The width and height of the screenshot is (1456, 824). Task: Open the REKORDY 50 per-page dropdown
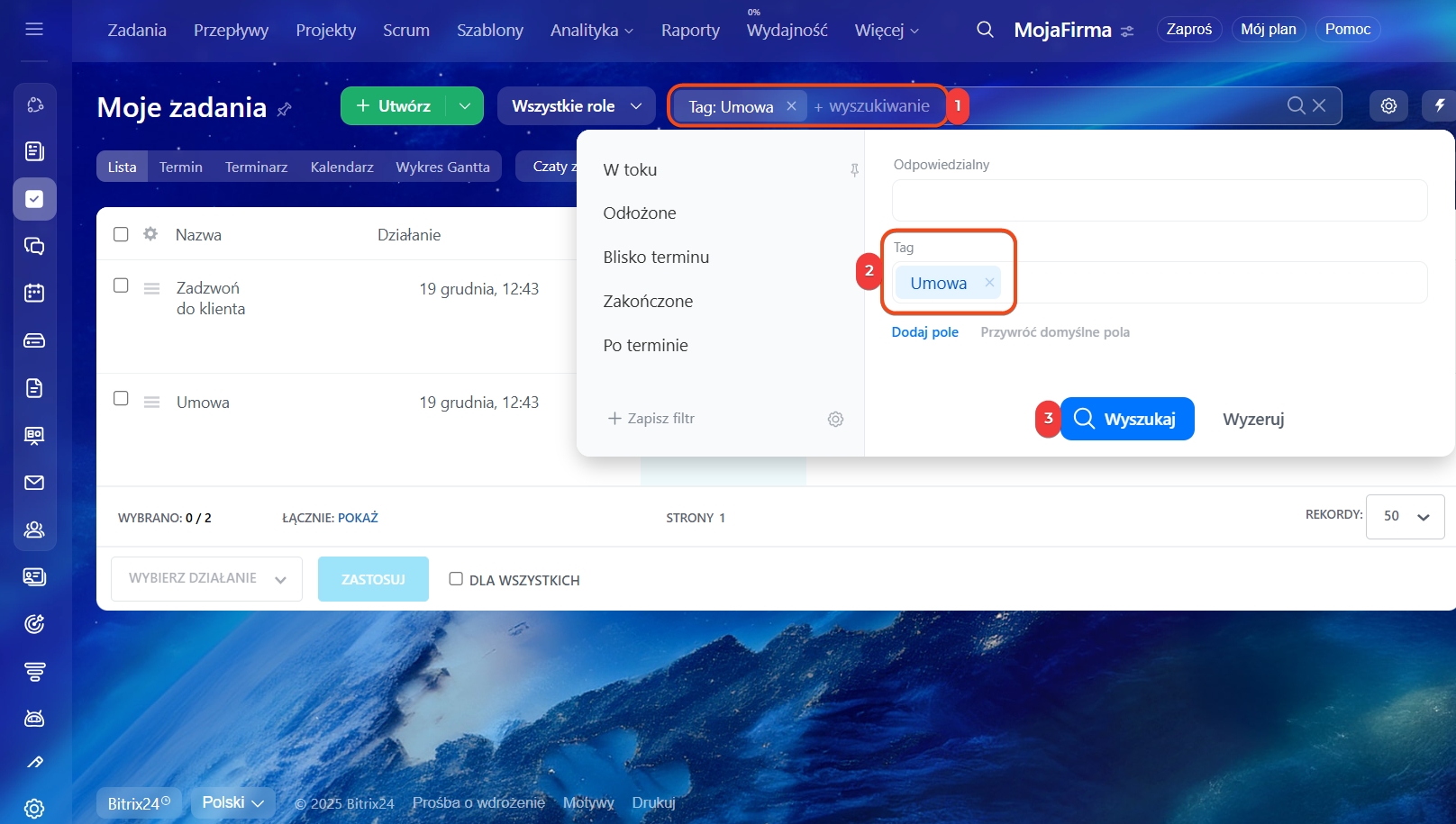click(1405, 516)
